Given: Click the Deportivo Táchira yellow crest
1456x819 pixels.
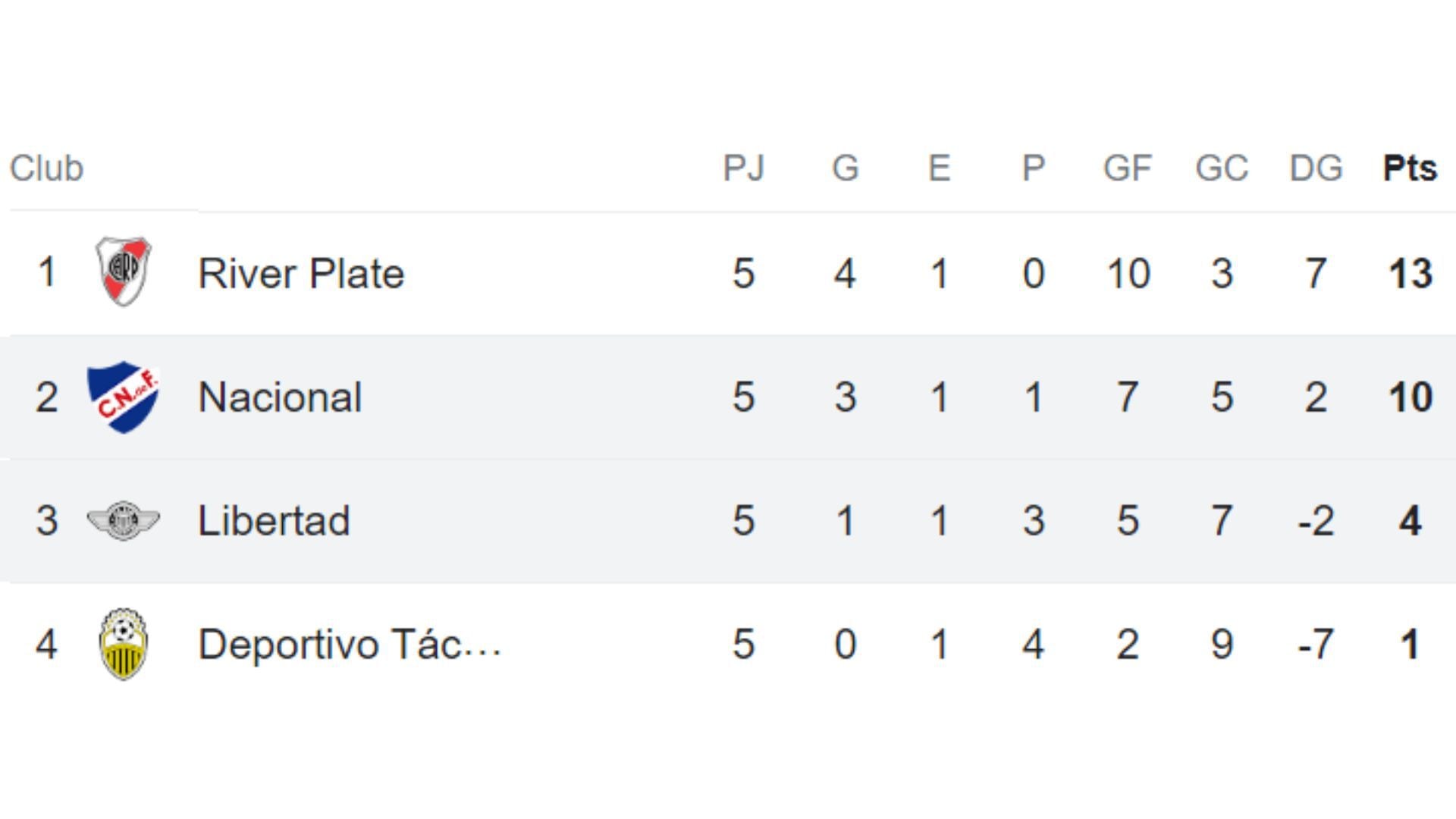Looking at the screenshot, I should point(124,644).
